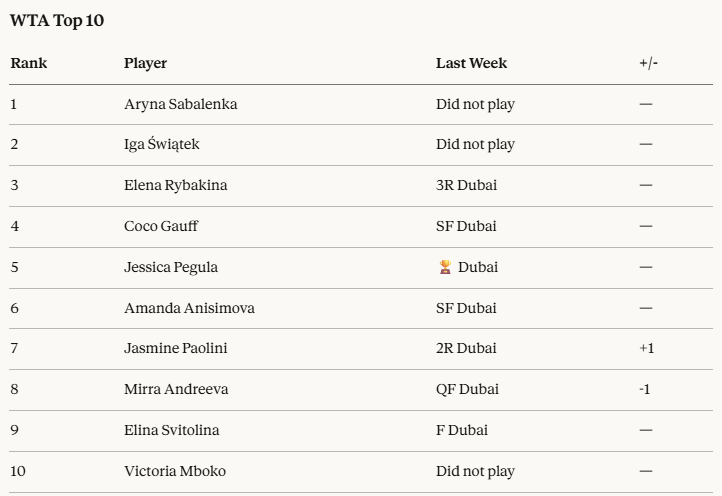The image size is (722, 496).
Task: Click the Last Week column header
Action: click(x=471, y=63)
